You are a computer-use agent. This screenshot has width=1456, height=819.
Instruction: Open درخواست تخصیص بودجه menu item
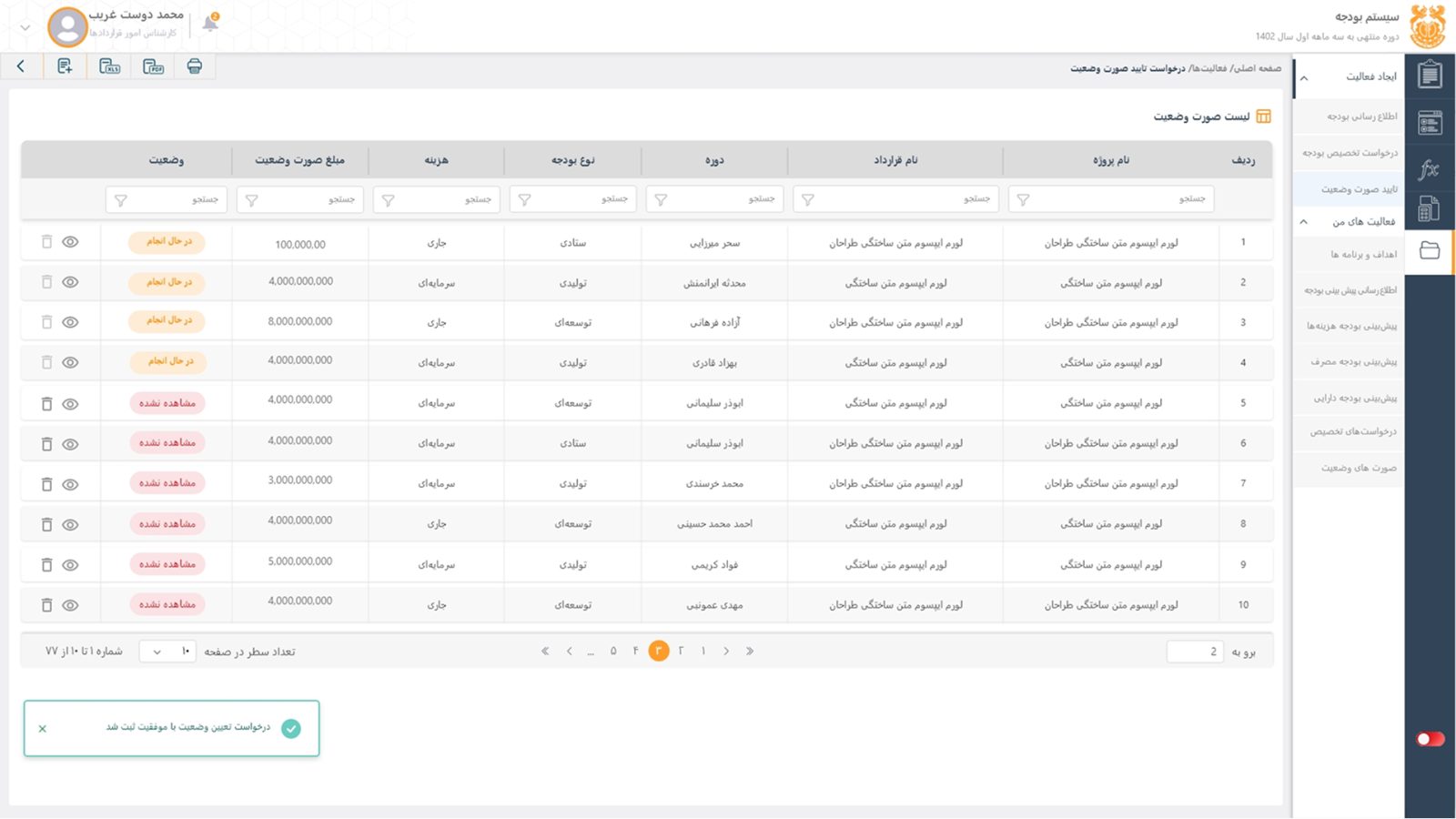1350,153
